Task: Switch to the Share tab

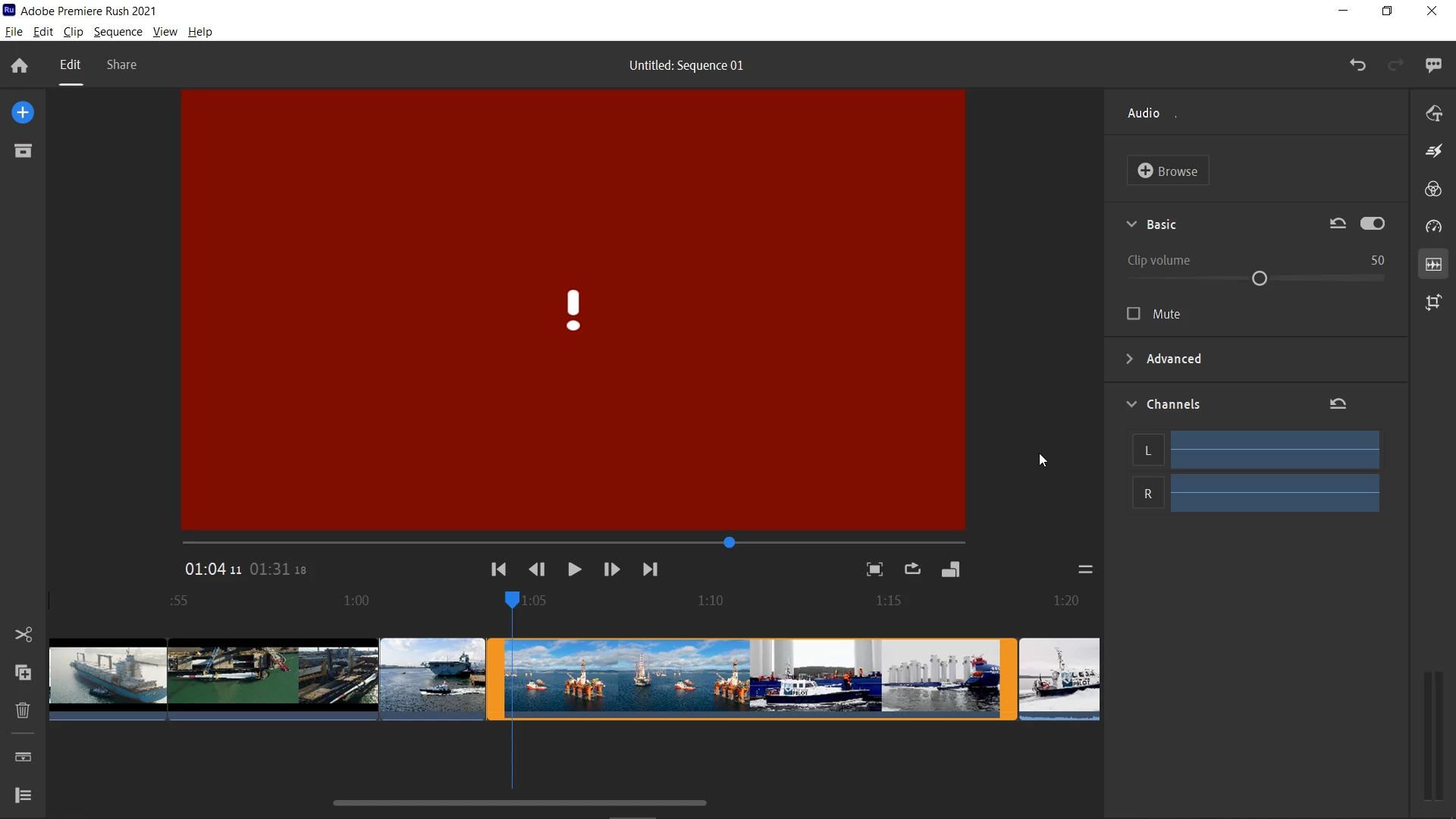Action: pos(121,65)
